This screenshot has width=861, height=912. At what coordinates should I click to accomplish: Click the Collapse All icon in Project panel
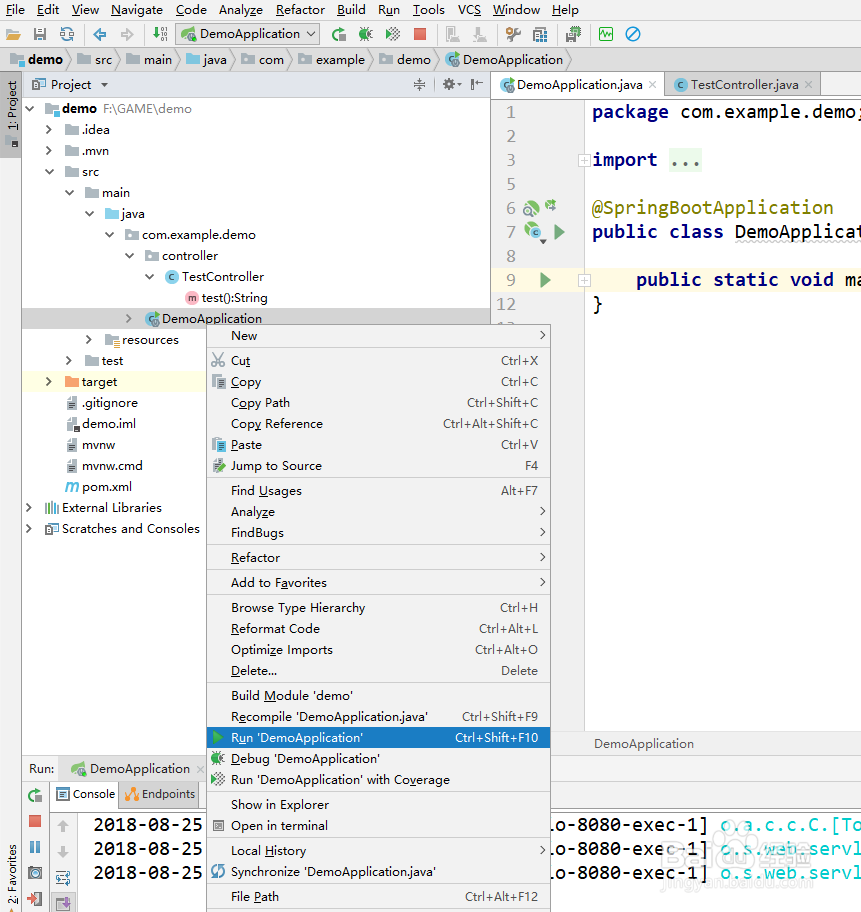click(x=419, y=85)
